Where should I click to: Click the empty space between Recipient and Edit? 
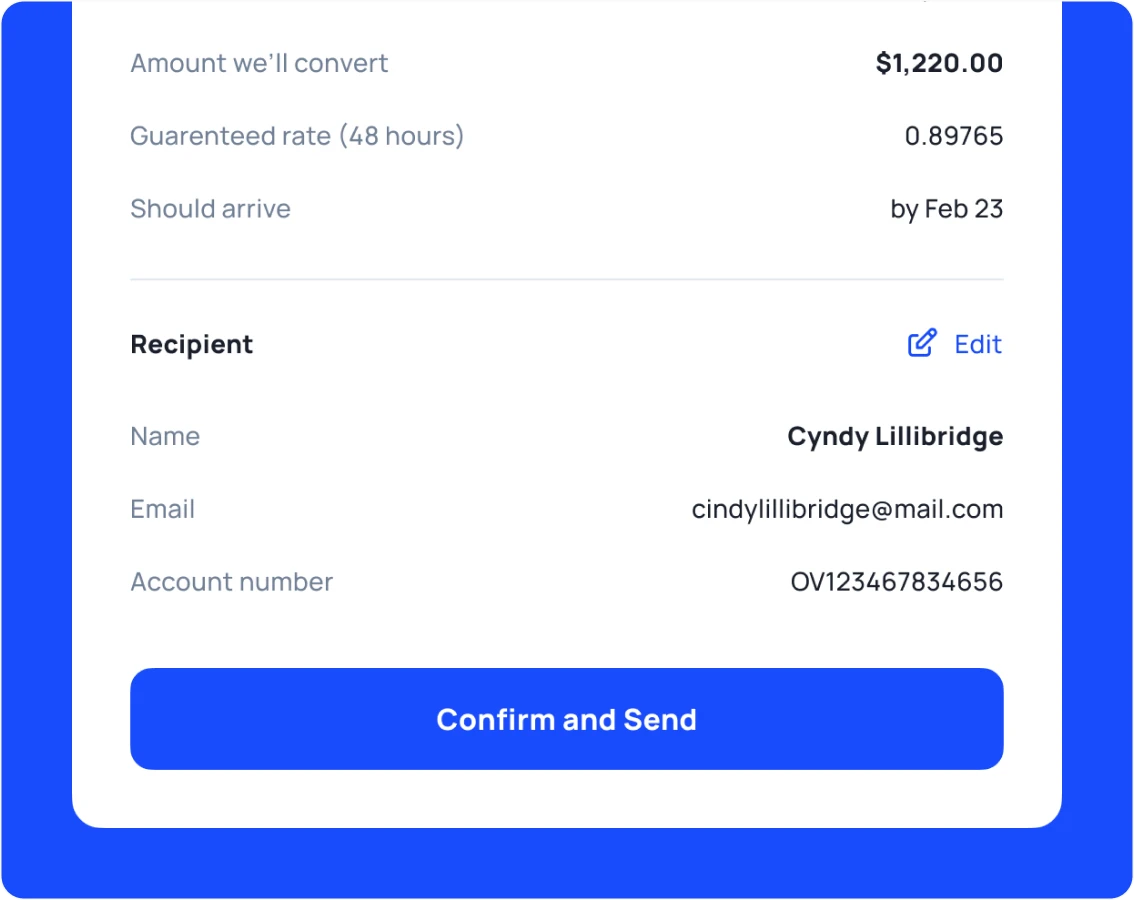coord(580,345)
